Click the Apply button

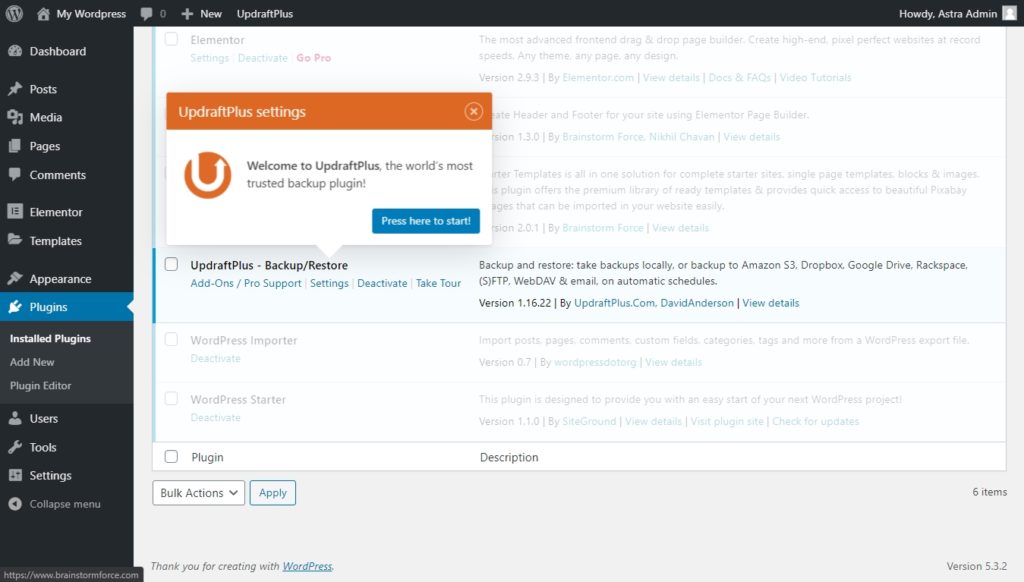(272, 493)
